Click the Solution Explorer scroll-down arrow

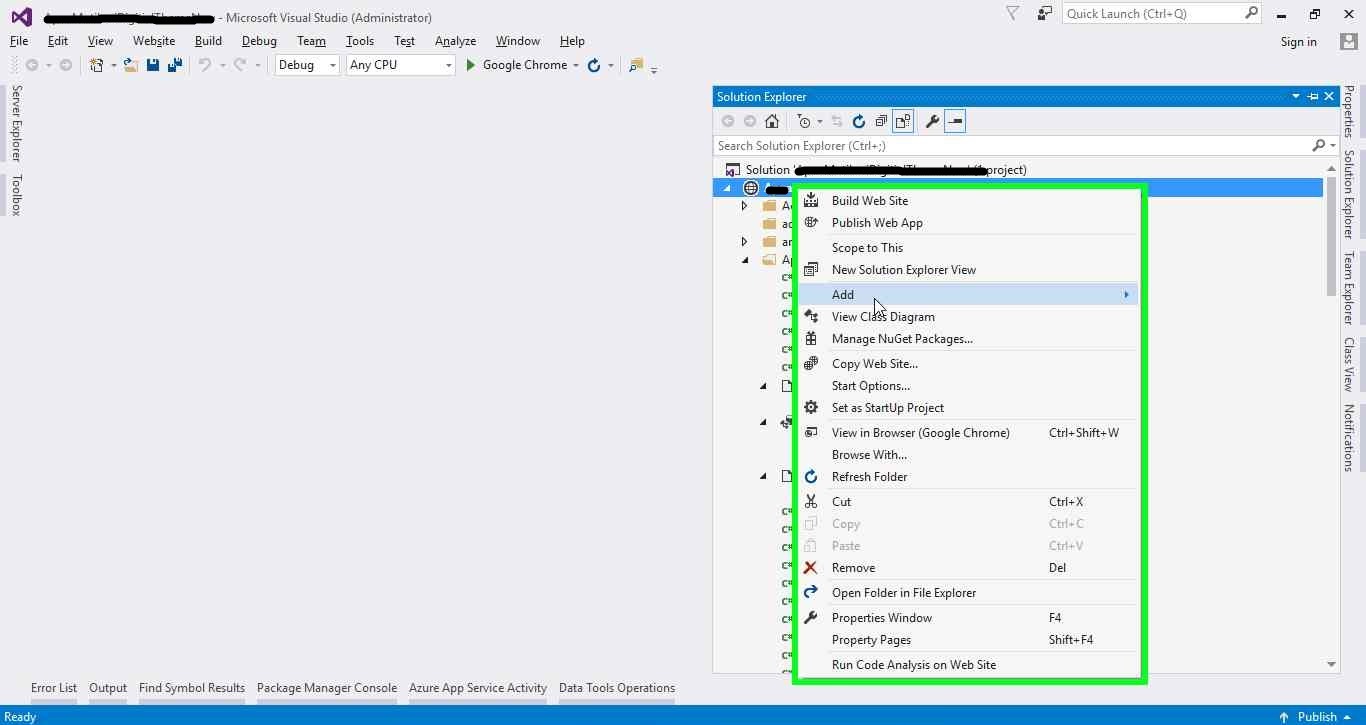coord(1331,664)
